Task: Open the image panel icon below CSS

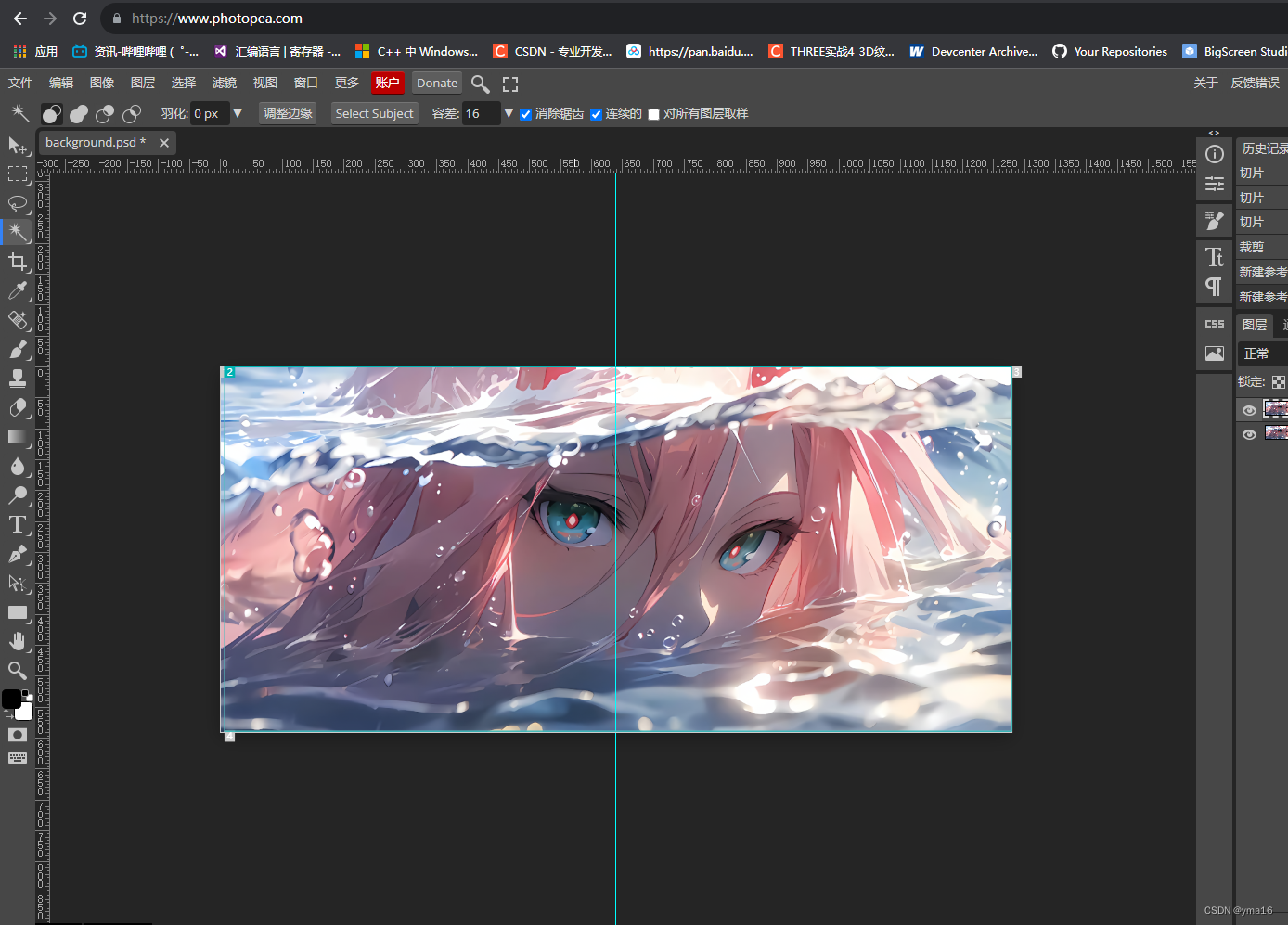Action: [x=1215, y=353]
